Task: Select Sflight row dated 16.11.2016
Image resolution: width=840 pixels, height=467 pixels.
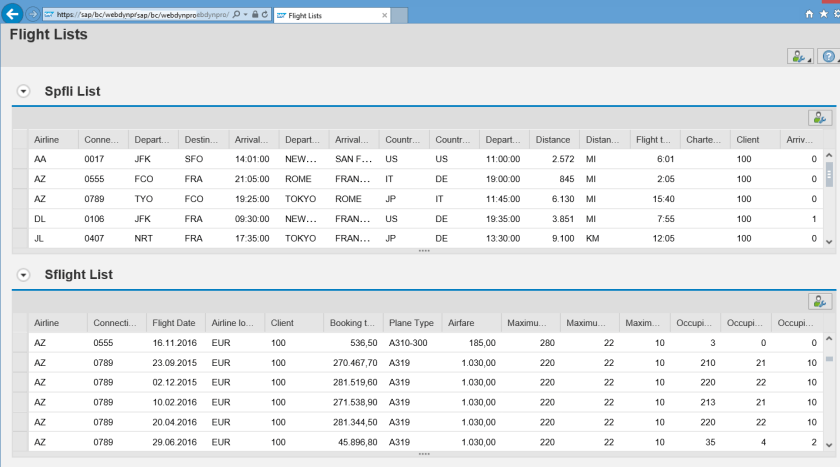Action: (20, 342)
